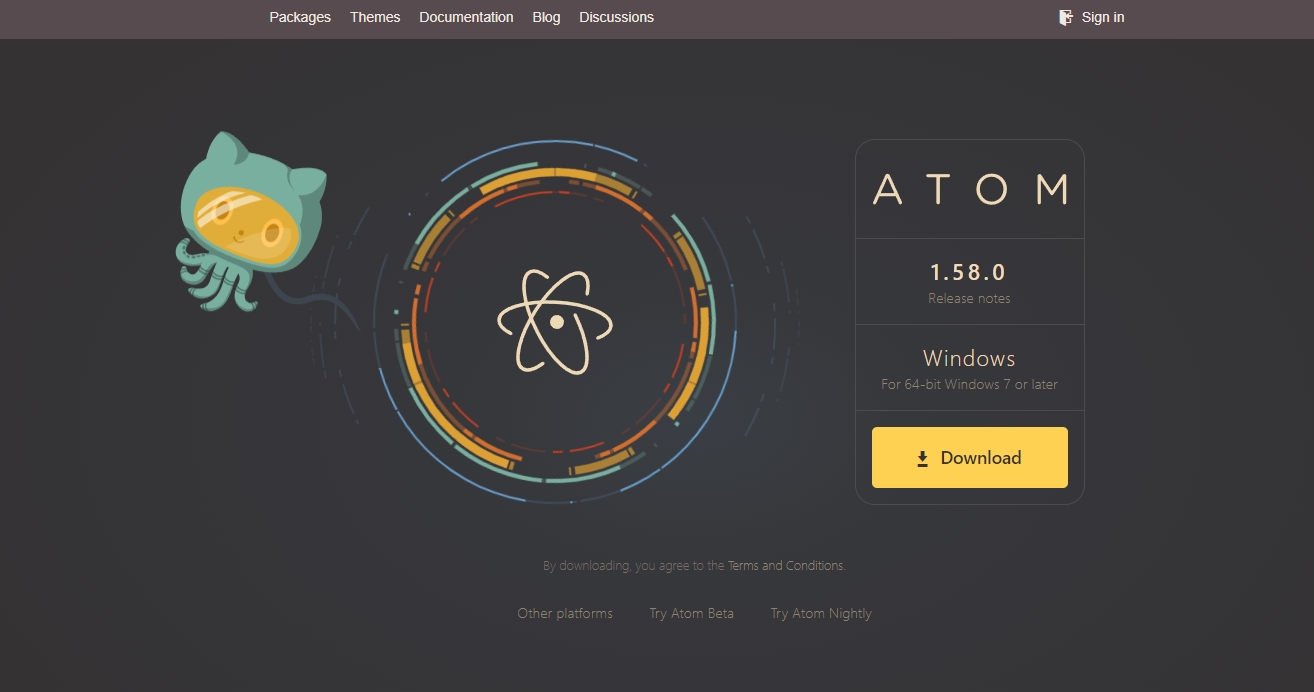This screenshot has width=1314, height=692.
Task: Click the Octocat astronaut mascot
Action: [x=252, y=221]
